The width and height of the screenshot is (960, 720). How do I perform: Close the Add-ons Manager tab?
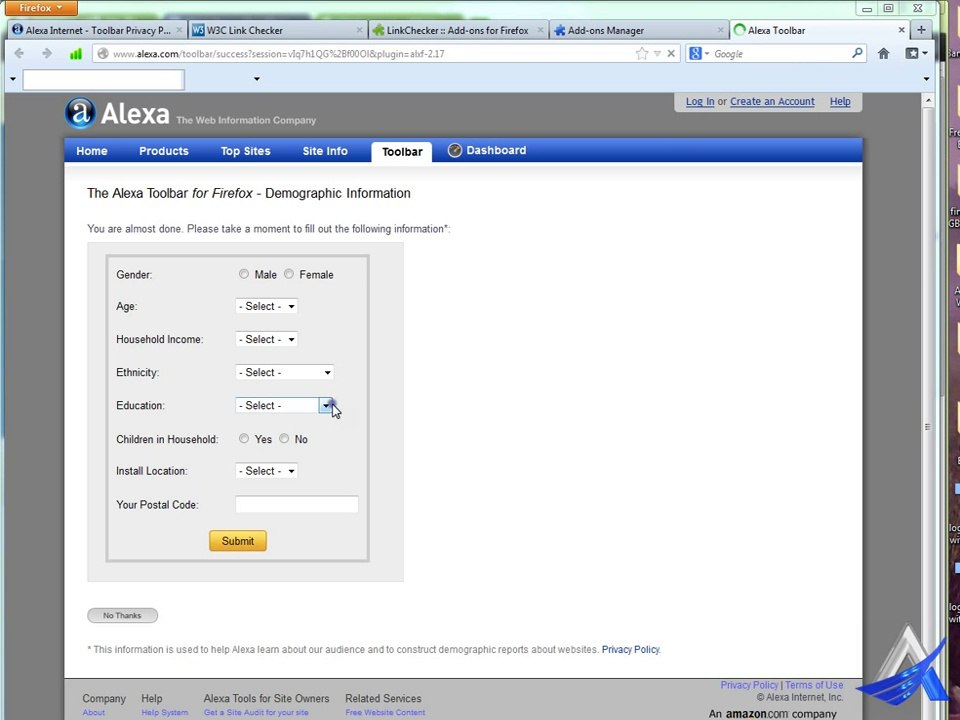[721, 29]
